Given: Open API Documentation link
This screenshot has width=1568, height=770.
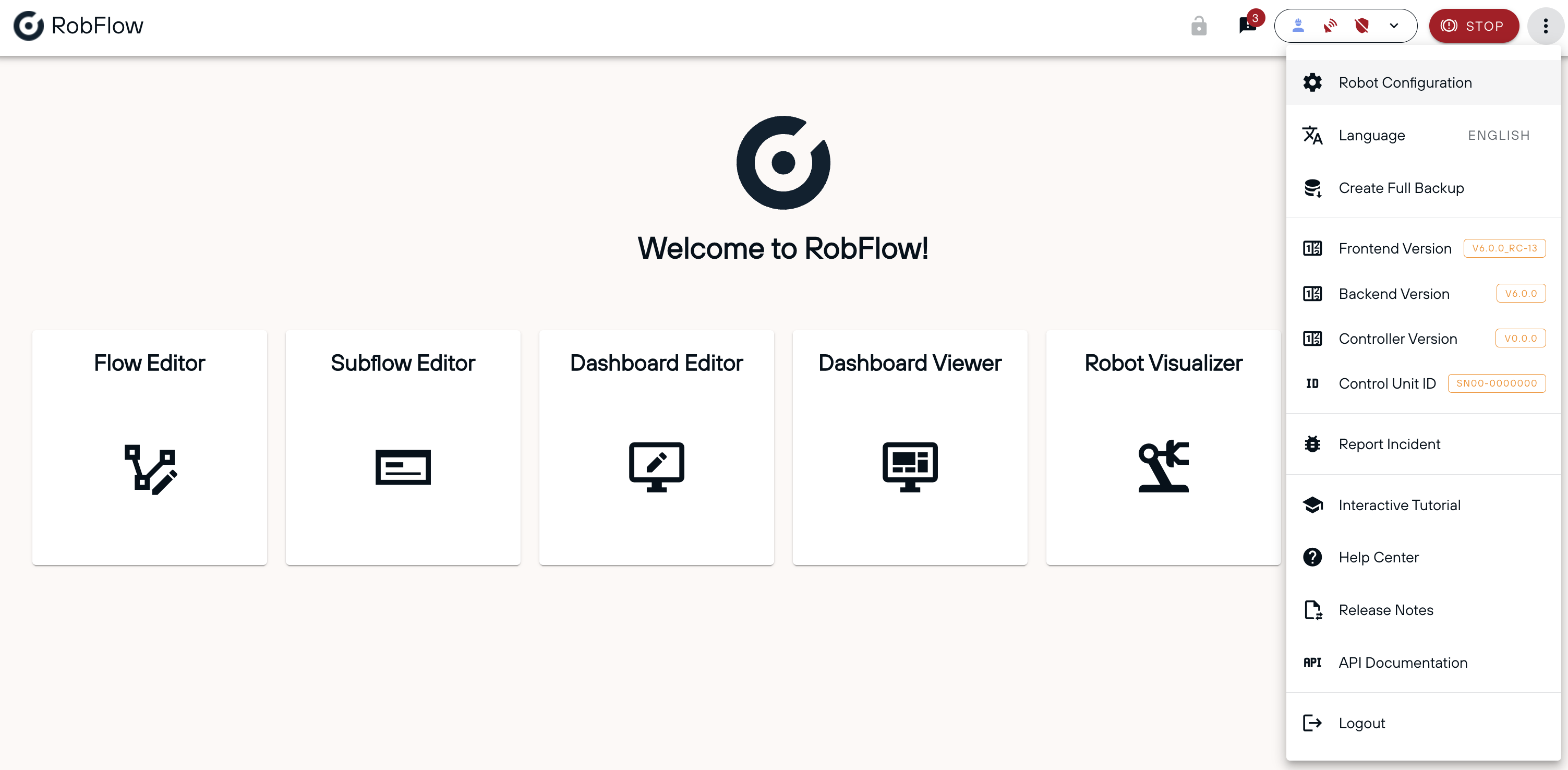Looking at the screenshot, I should click(x=1403, y=662).
